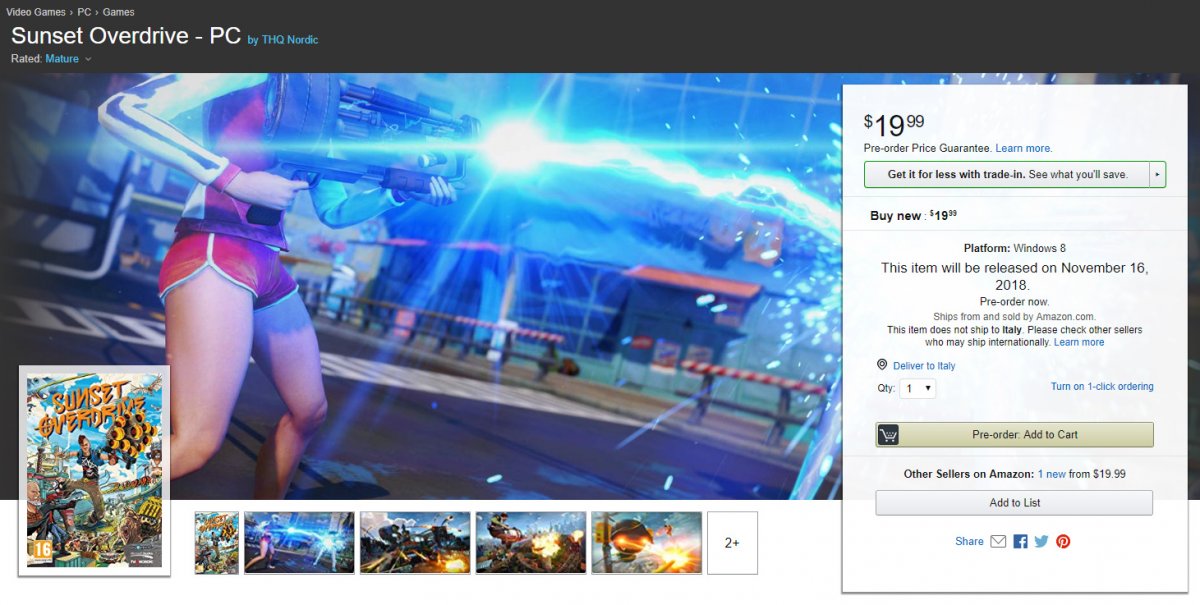Select the blue gun blast screenshot thumbnail

(x=299, y=543)
